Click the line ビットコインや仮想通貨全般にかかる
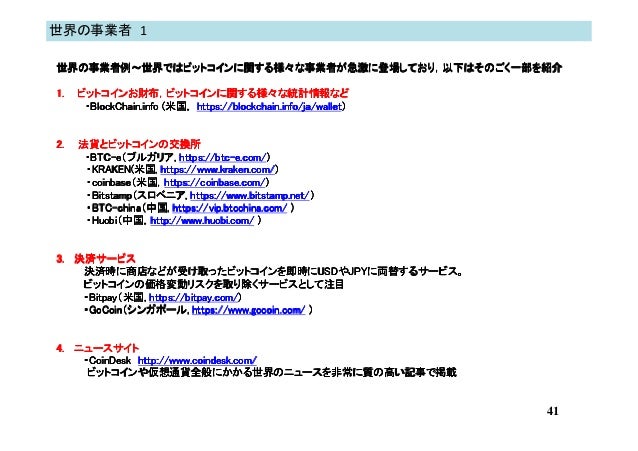The height and width of the screenshot is (451, 638). pyautogui.click(x=272, y=372)
